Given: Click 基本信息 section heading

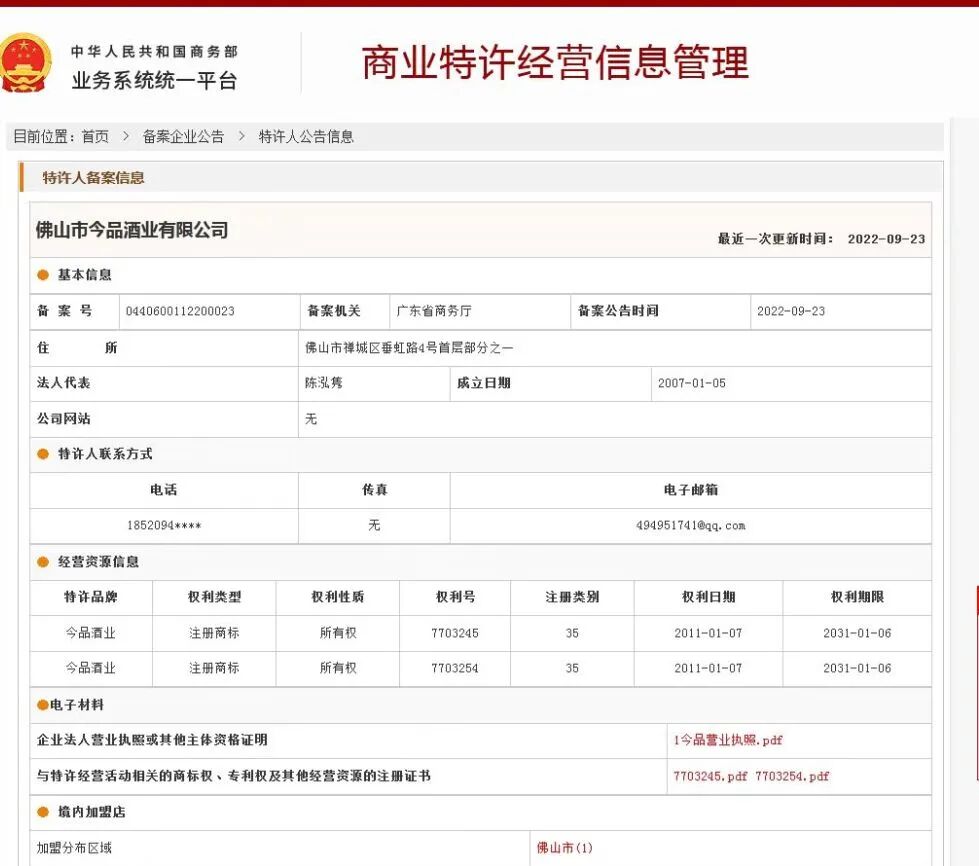Looking at the screenshot, I should click(84, 275).
